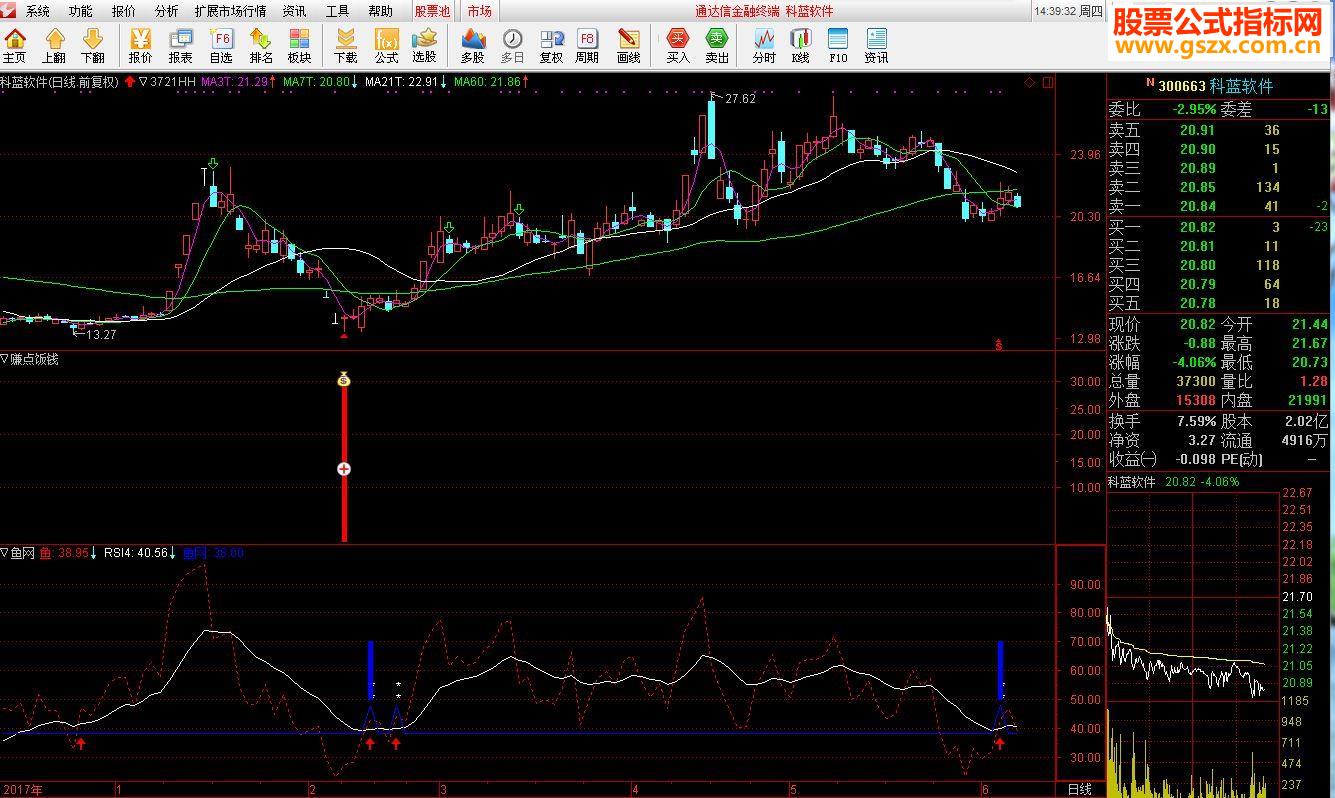This screenshot has width=1335, height=798.
Task: Click the 27.62 high price marker
Action: click(x=740, y=99)
